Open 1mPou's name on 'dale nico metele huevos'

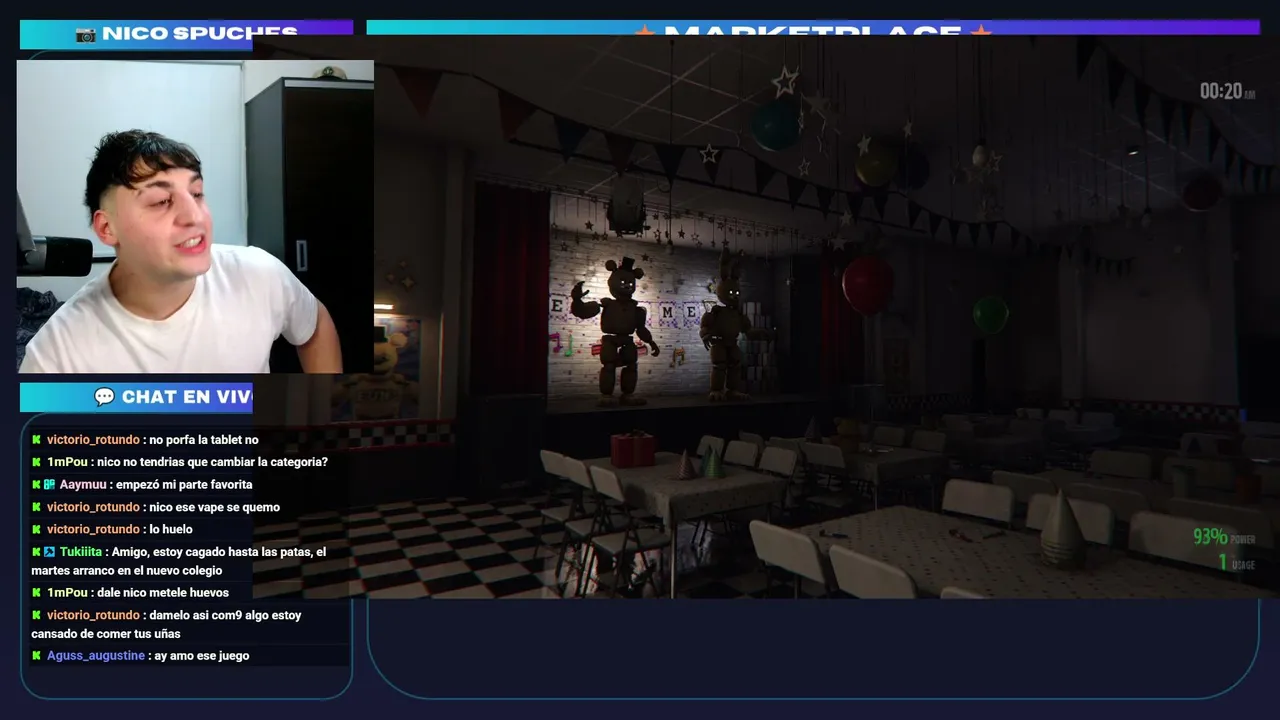pos(67,593)
